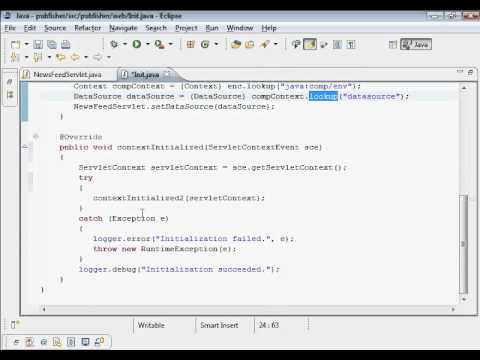Viewport: 480px width, 360px height.
Task: Open the New wizard dropdown arrow
Action: pyautogui.click(x=26, y=44)
